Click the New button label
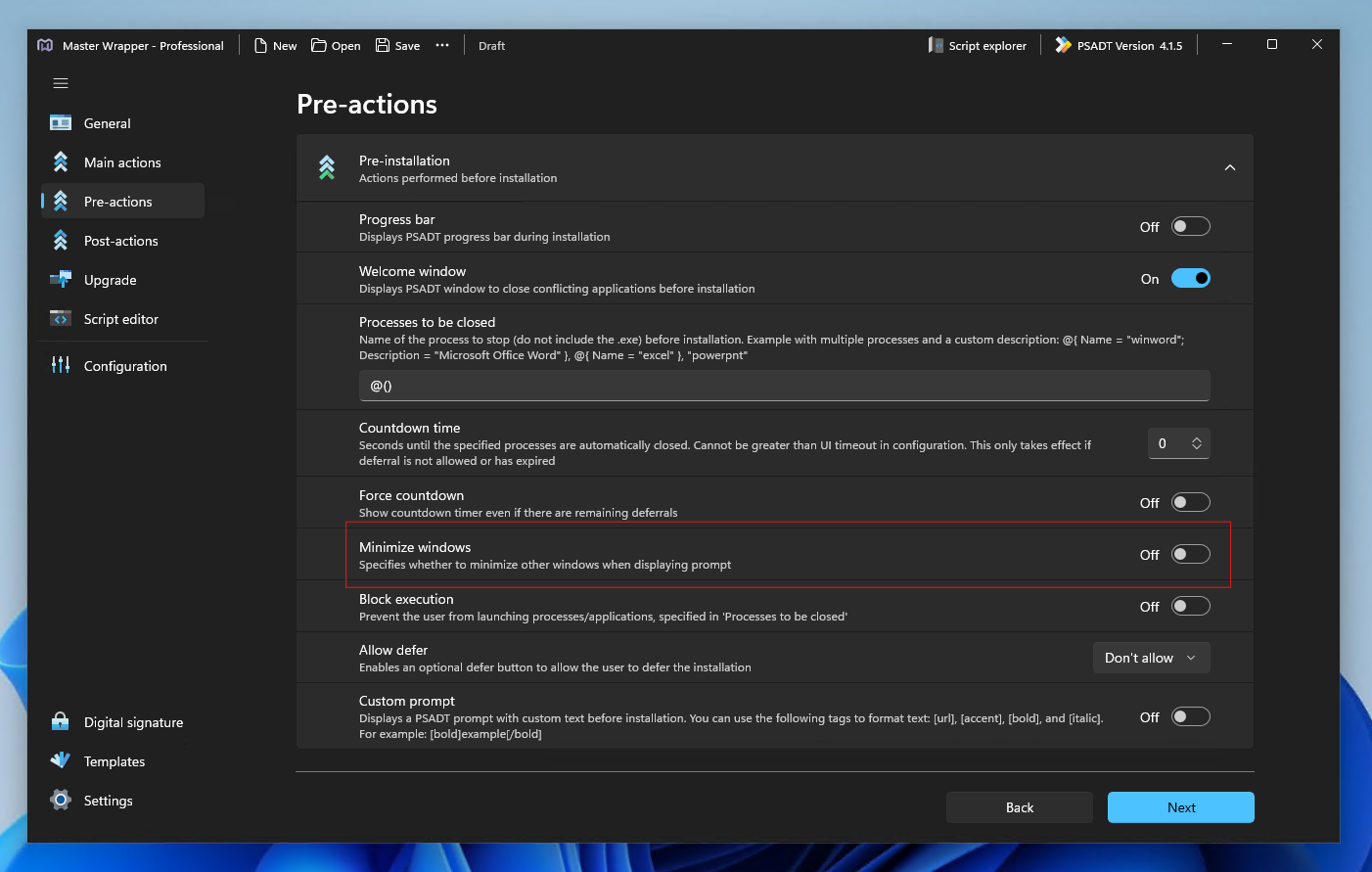 (x=285, y=46)
